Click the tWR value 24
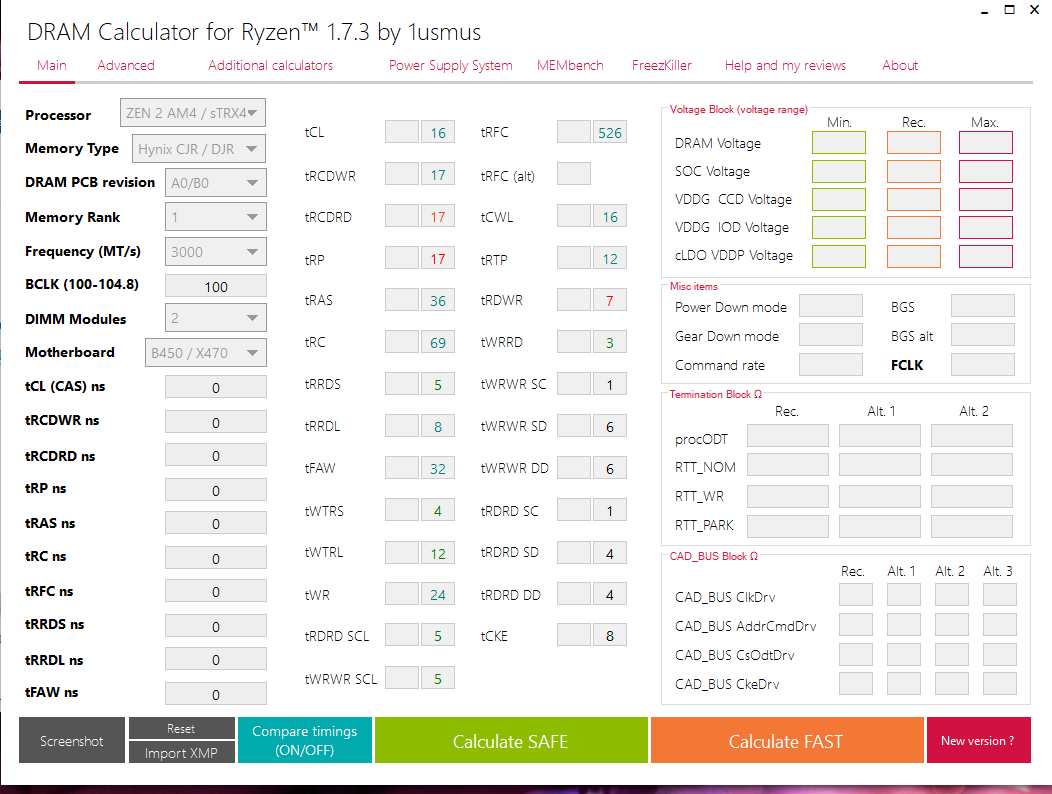 coord(438,594)
